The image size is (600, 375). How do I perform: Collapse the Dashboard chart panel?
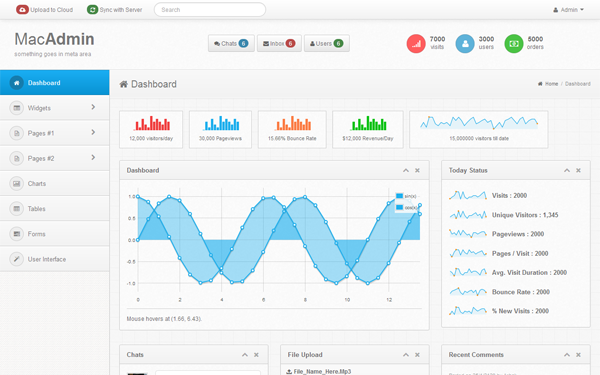coord(406,170)
